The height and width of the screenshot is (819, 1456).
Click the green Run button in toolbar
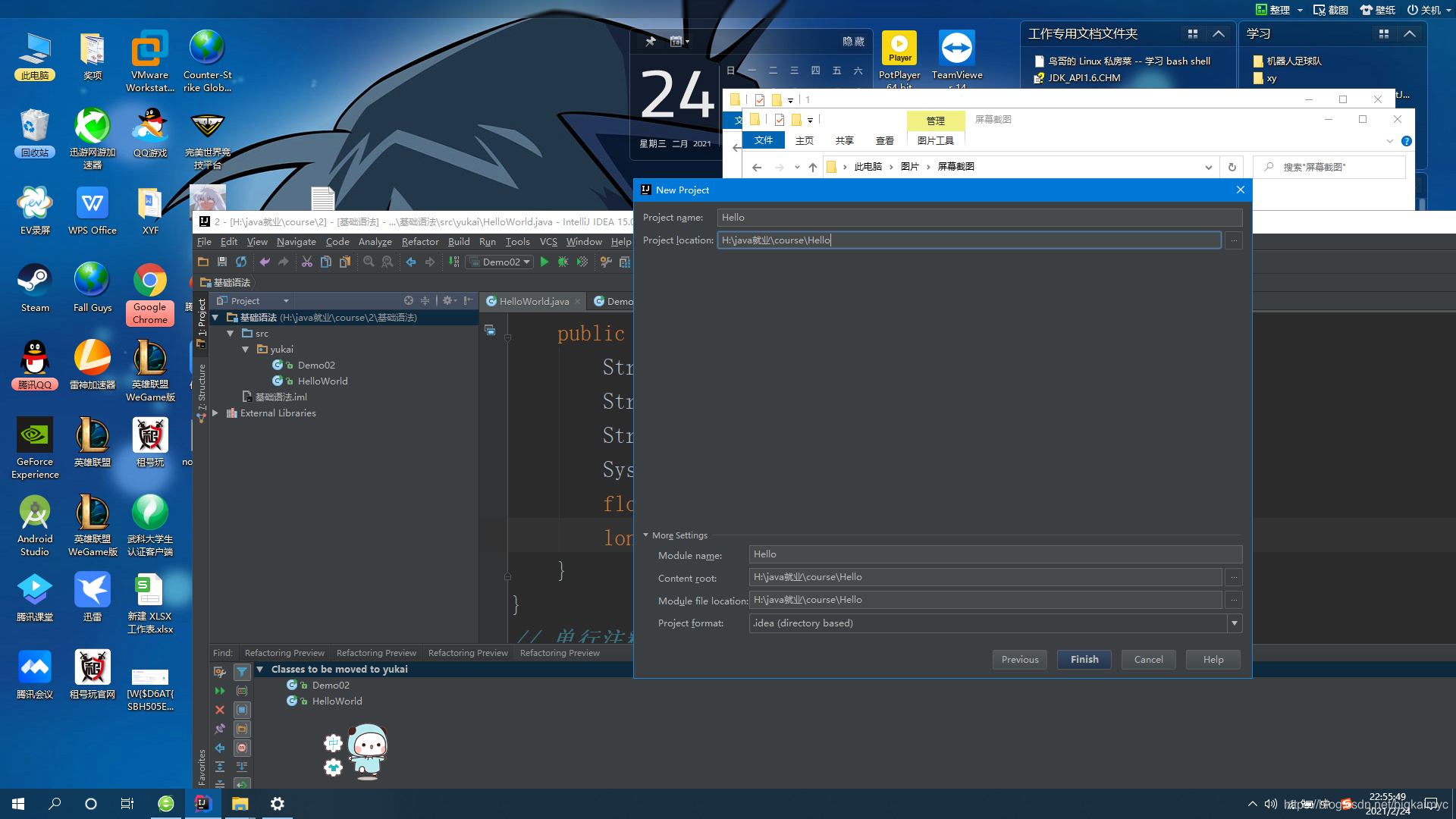click(544, 262)
